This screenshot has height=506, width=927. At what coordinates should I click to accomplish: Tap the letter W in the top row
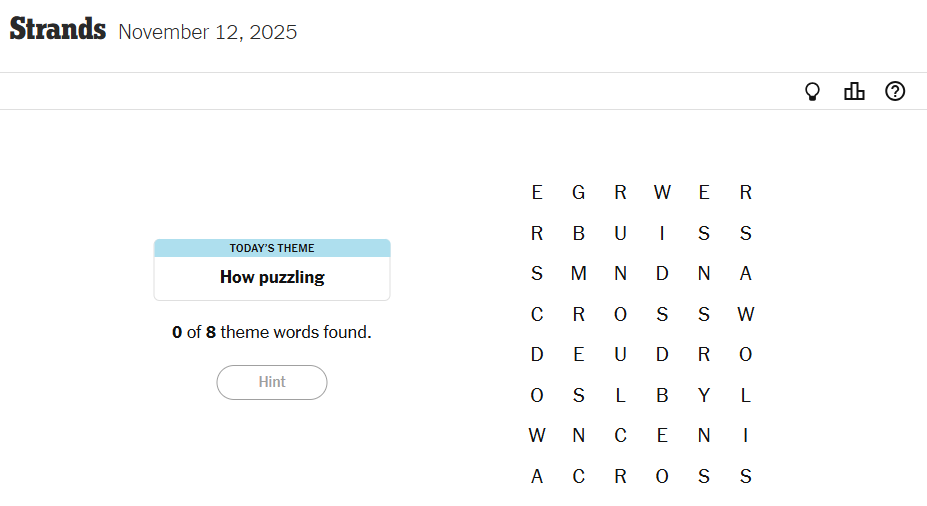point(662,193)
